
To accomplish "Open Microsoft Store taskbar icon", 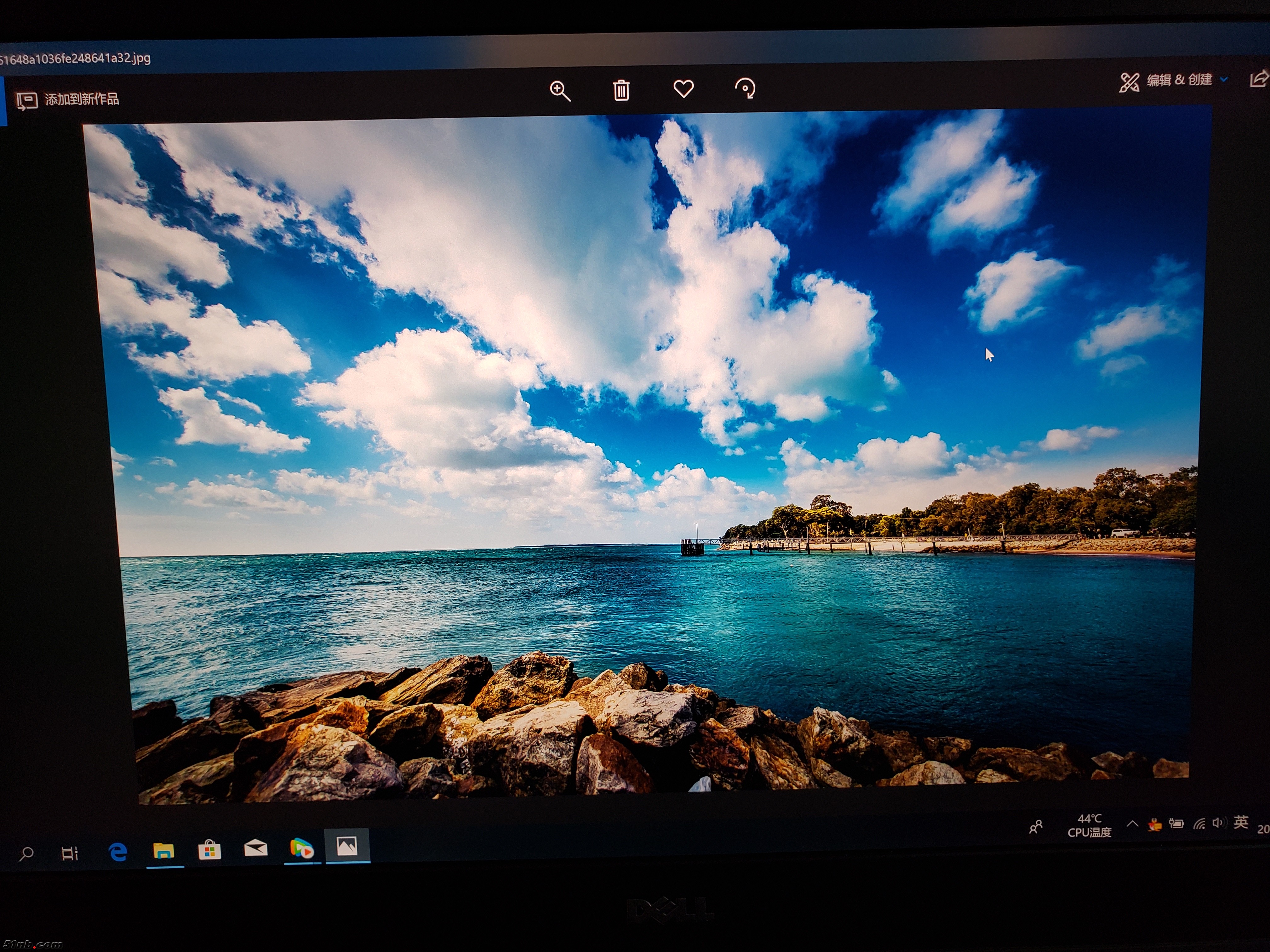I will coord(209,850).
